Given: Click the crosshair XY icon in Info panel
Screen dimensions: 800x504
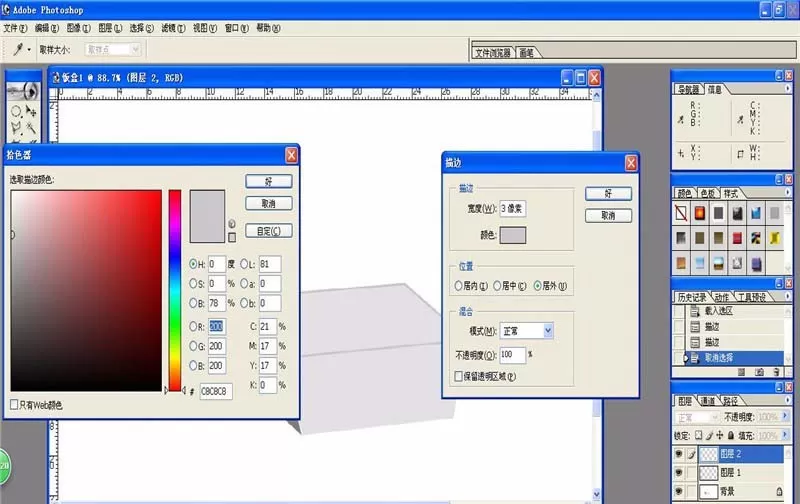Looking at the screenshot, I should pos(681,153).
